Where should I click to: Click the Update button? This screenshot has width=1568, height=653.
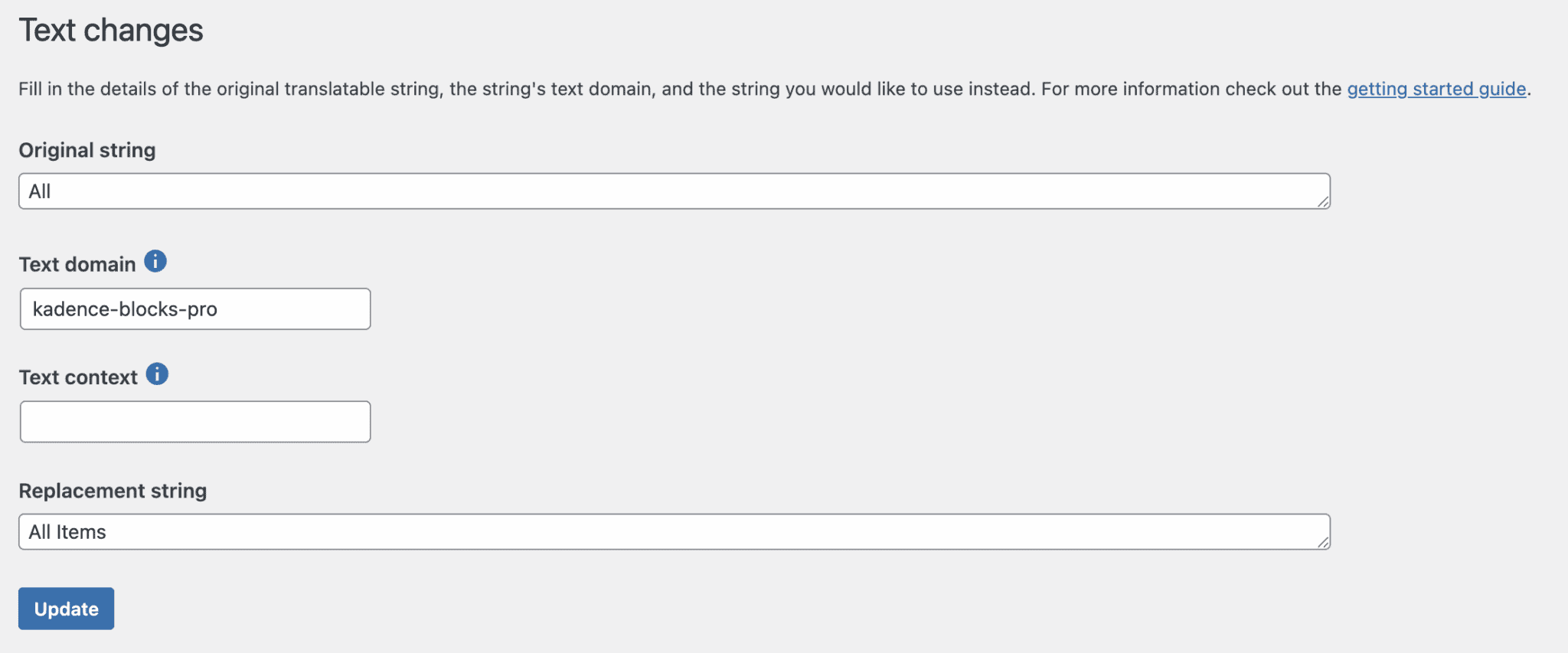pyautogui.click(x=66, y=608)
